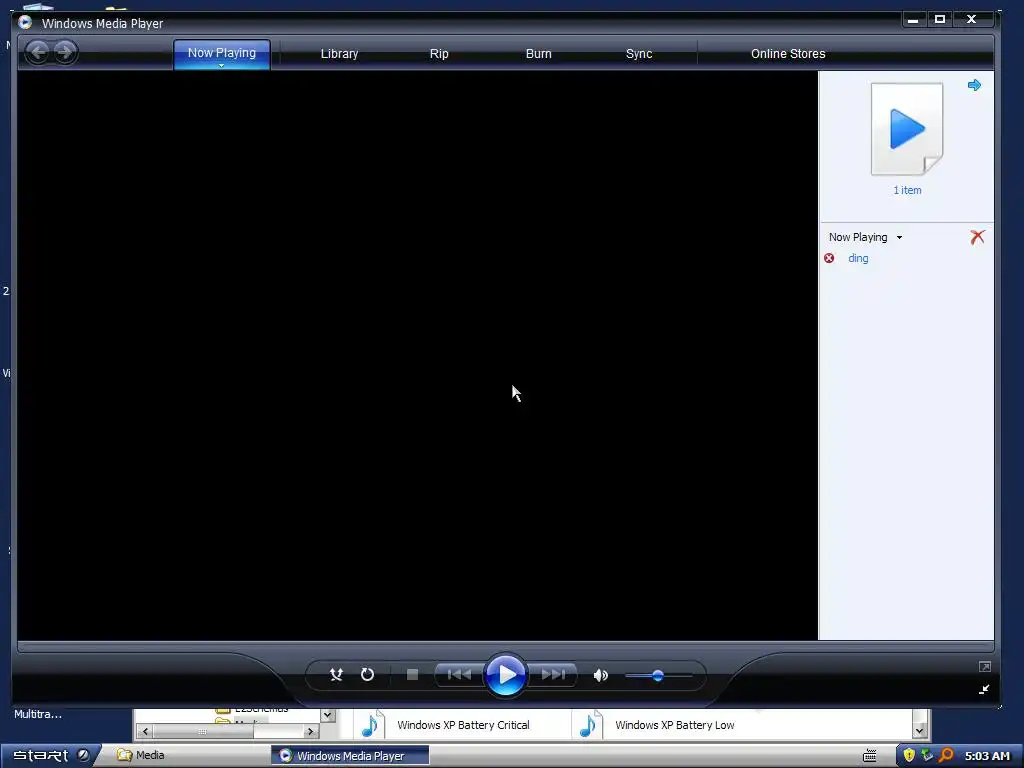
Task: Click the Previous track button
Action: coord(459,675)
